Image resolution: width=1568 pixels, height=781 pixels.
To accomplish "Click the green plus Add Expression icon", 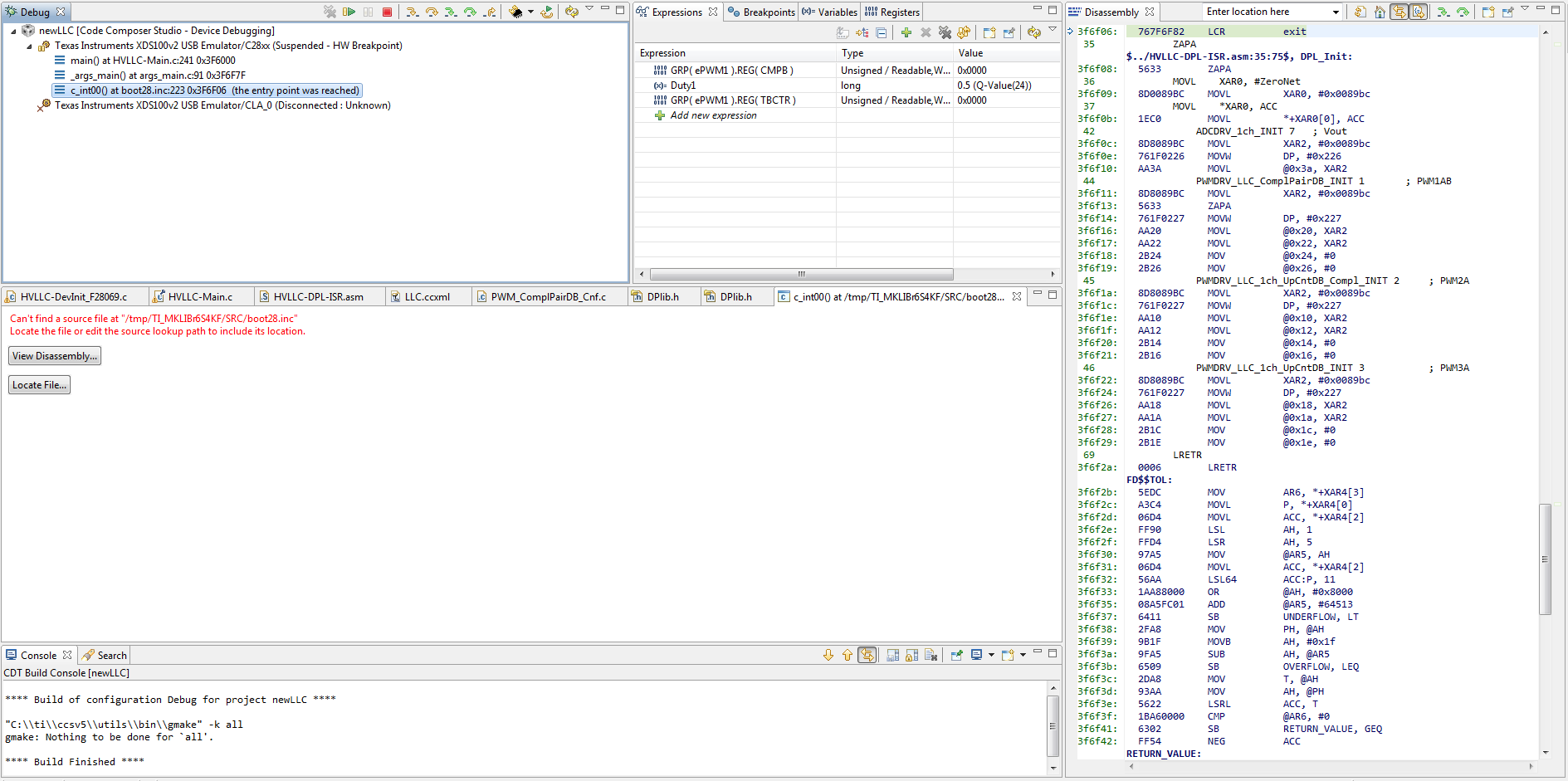I will [906, 32].
